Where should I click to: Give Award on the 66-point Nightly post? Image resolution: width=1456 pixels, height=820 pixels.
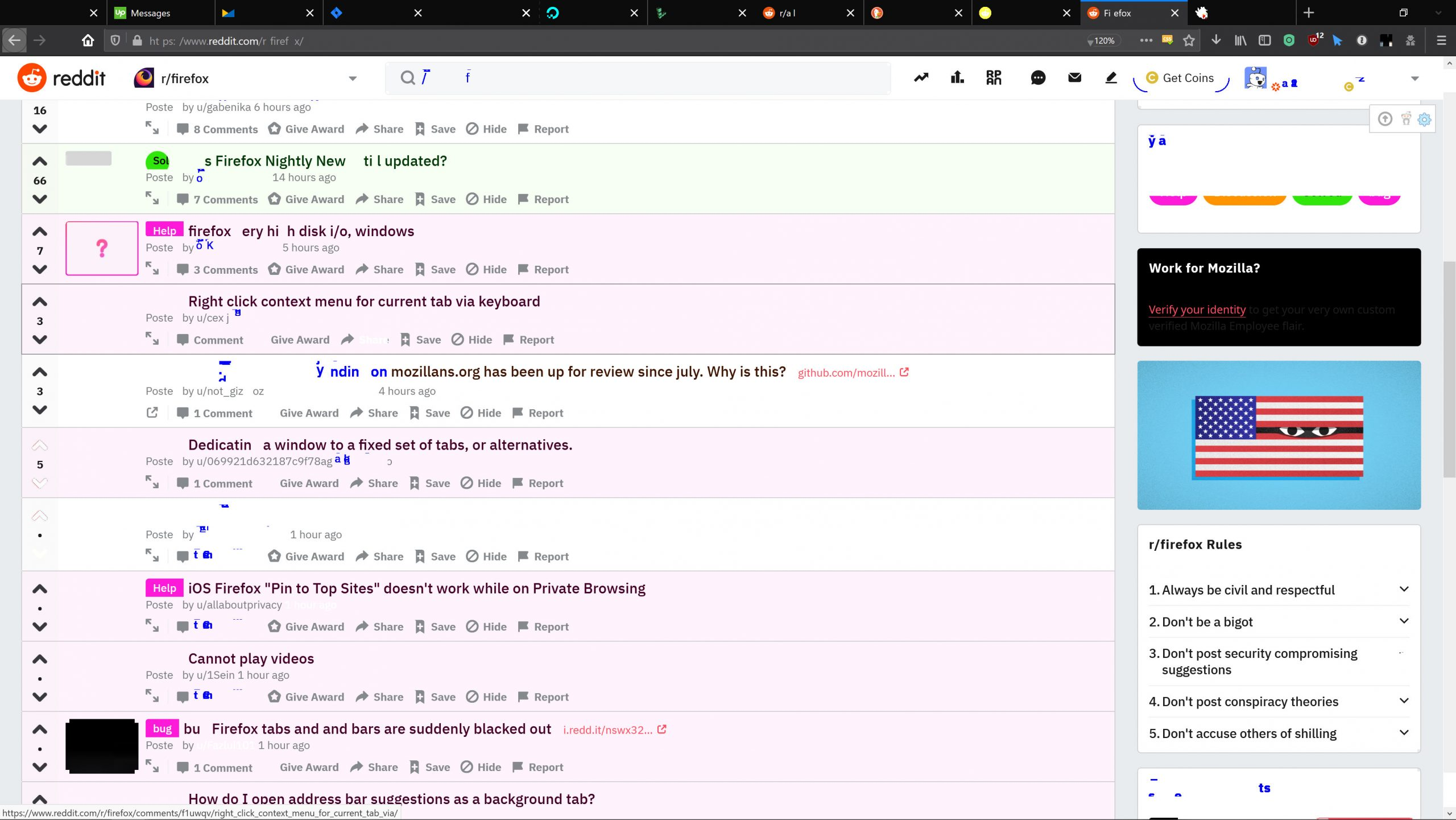(x=306, y=199)
